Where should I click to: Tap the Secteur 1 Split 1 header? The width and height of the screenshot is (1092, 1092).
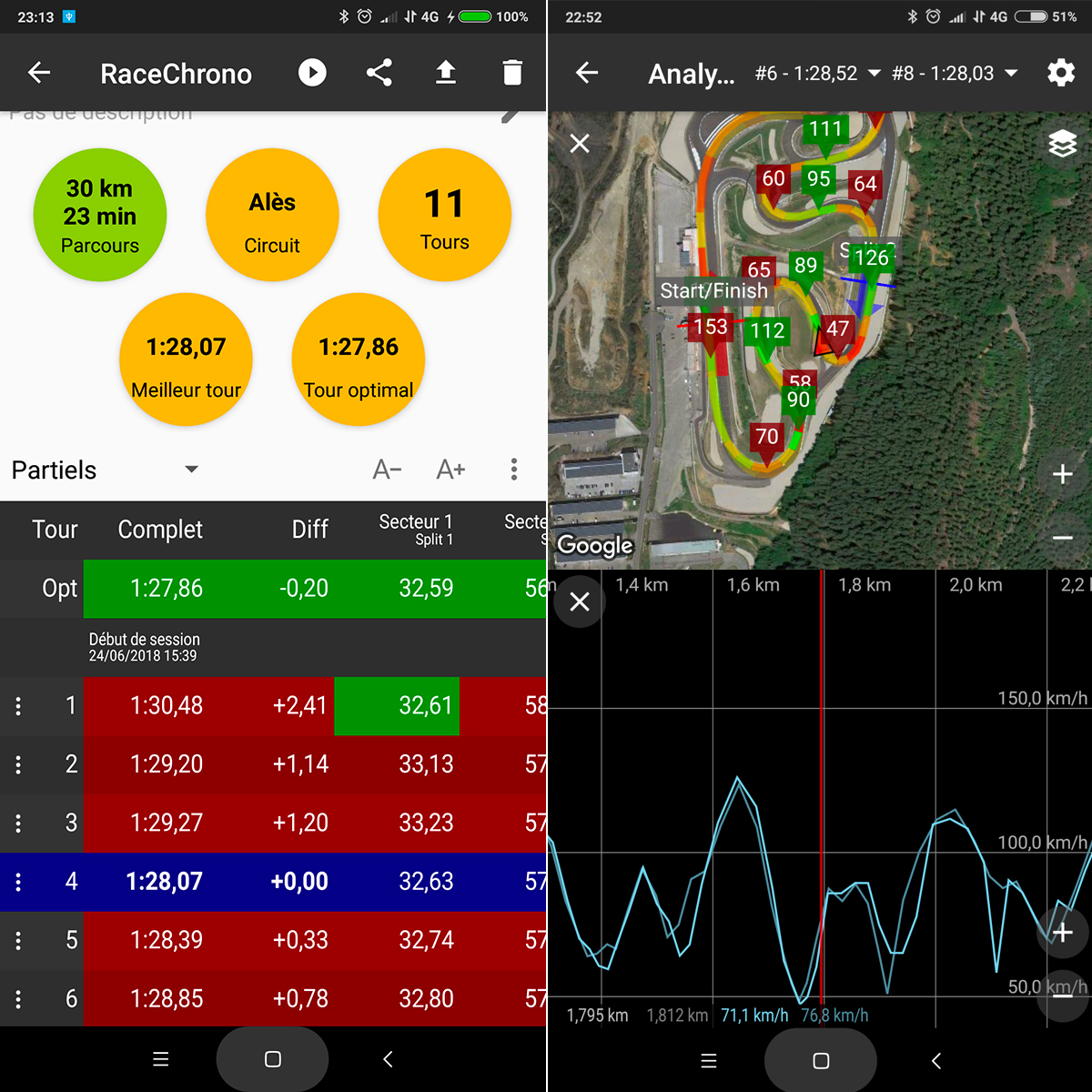416,530
